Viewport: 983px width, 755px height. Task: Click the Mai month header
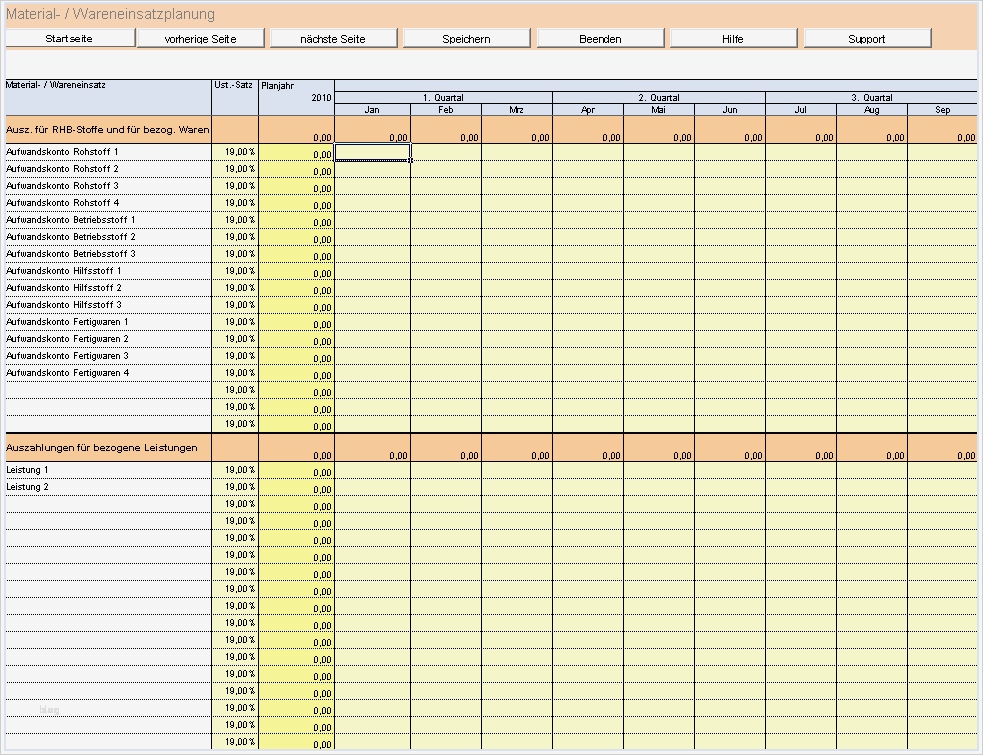coord(659,110)
